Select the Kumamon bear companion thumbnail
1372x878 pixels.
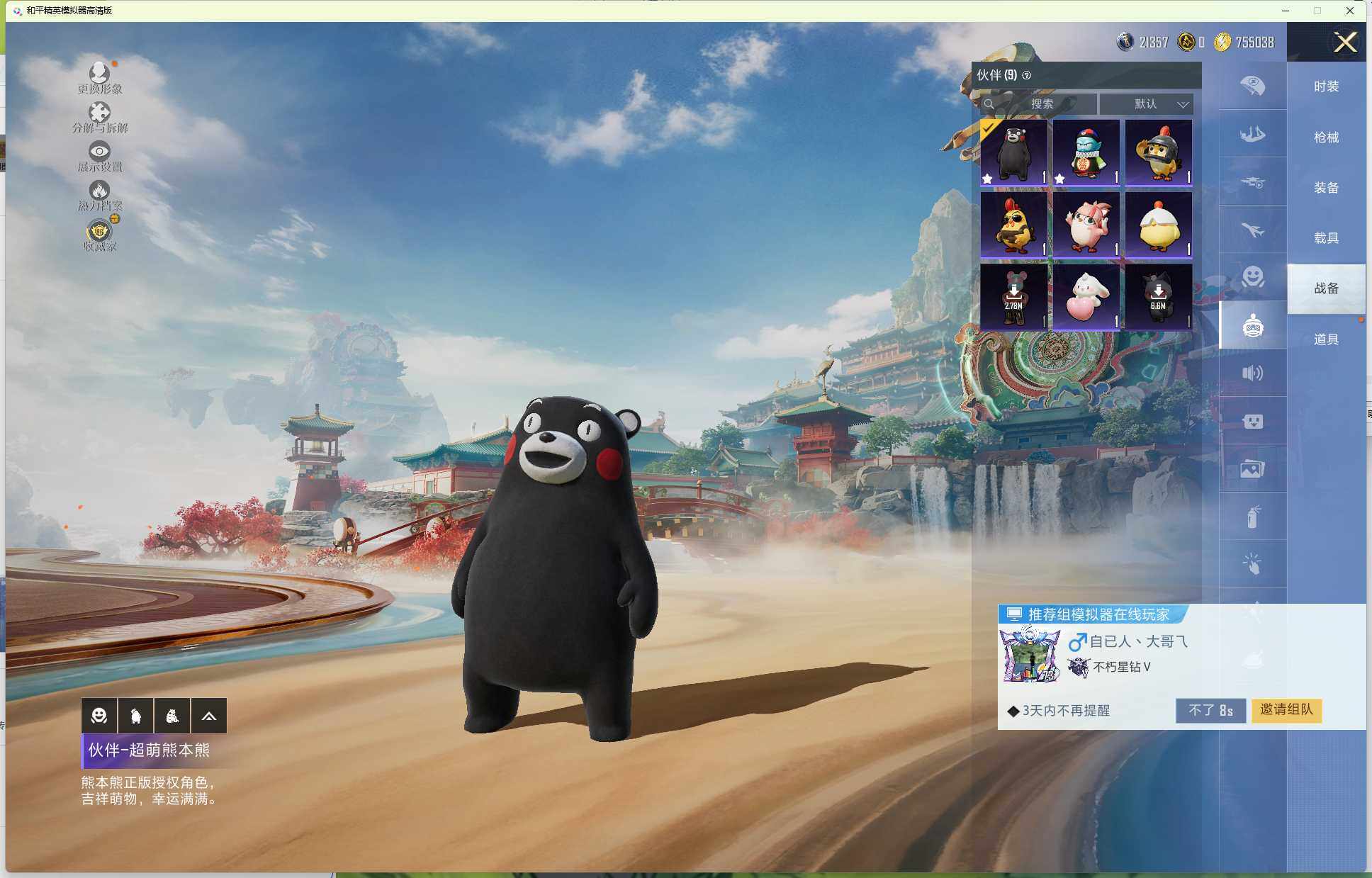click(x=1013, y=153)
